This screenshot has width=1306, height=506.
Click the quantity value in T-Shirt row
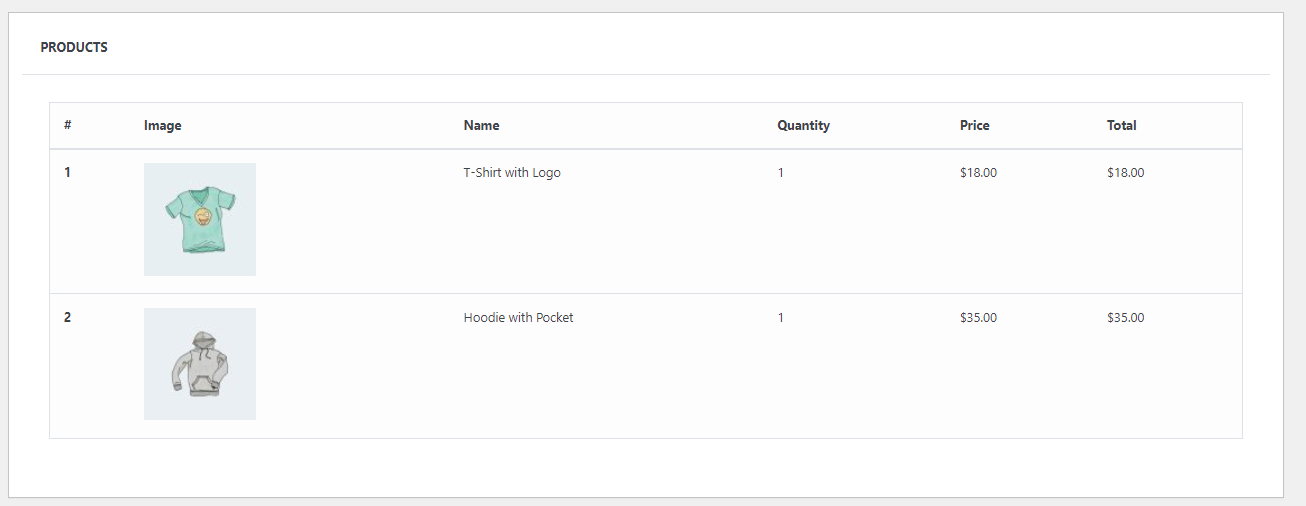[x=781, y=173]
